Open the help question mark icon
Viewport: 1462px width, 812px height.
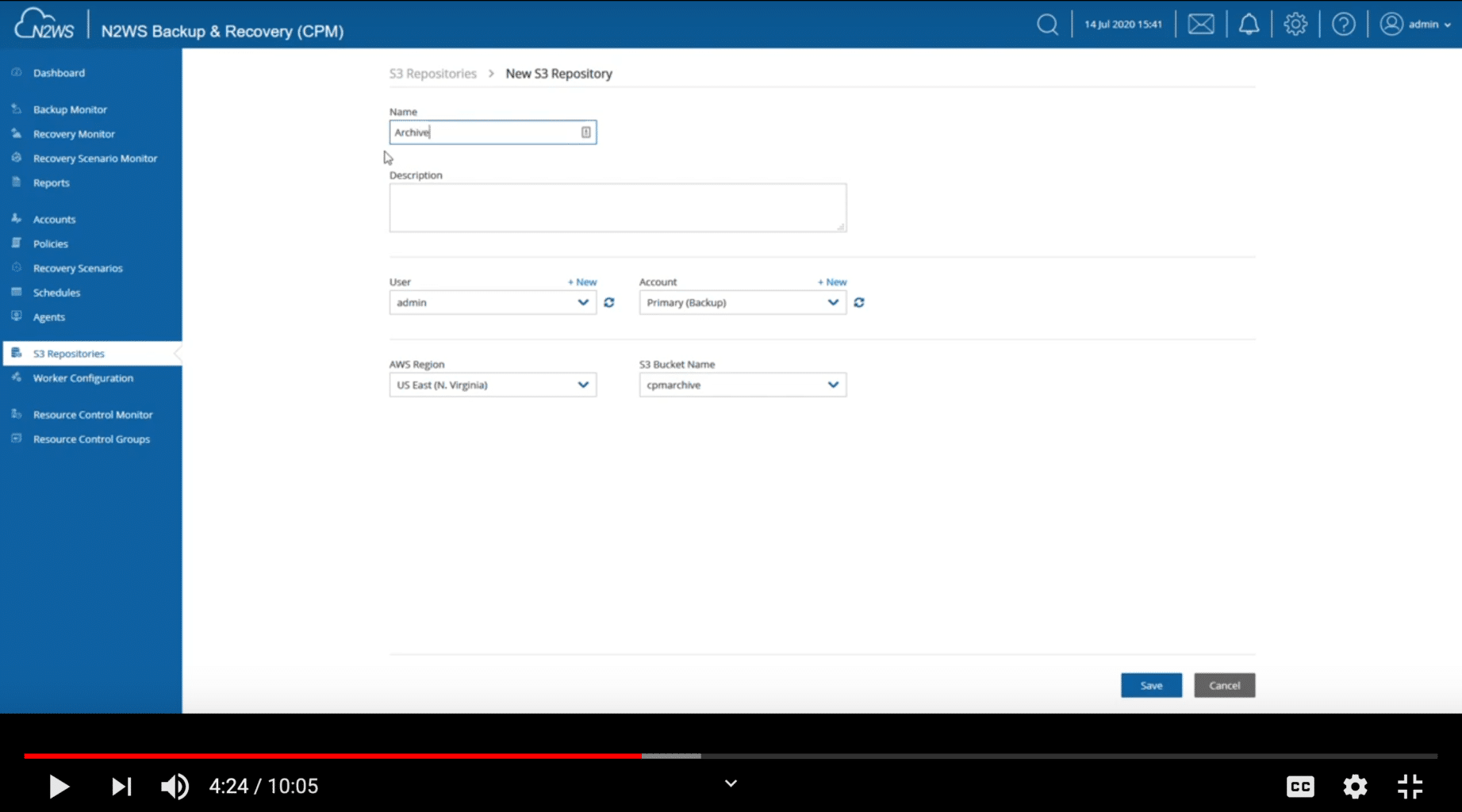coord(1343,24)
